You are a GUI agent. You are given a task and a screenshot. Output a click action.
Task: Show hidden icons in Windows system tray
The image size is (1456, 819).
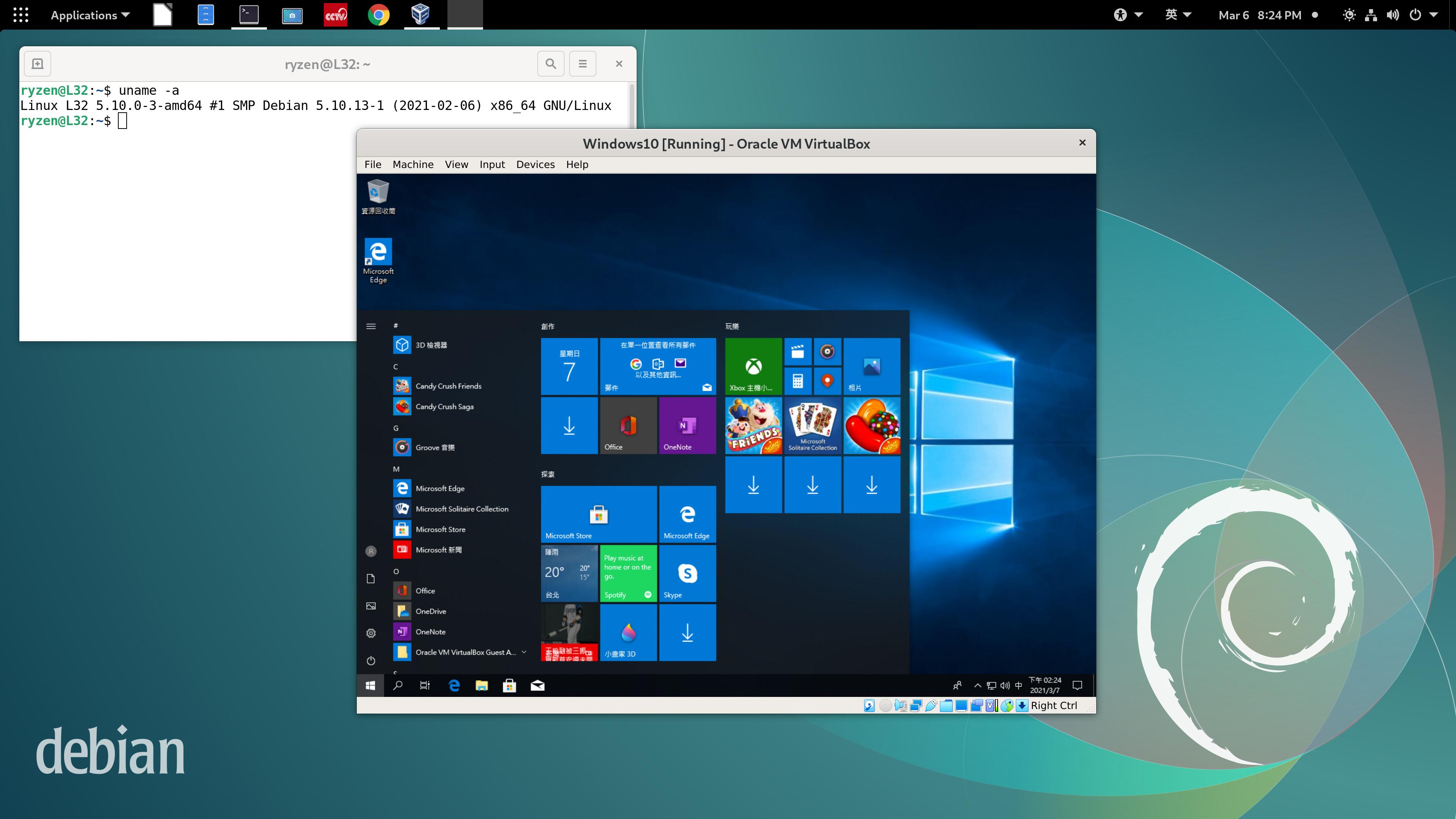click(x=977, y=686)
